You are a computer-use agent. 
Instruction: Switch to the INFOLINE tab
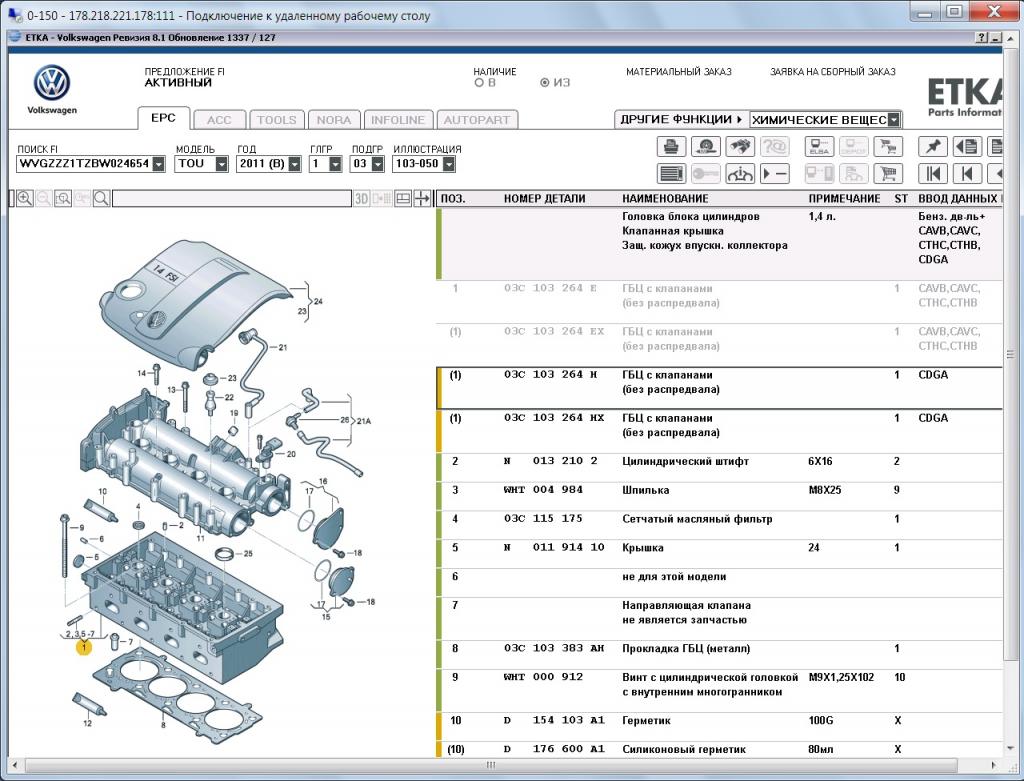coord(398,120)
